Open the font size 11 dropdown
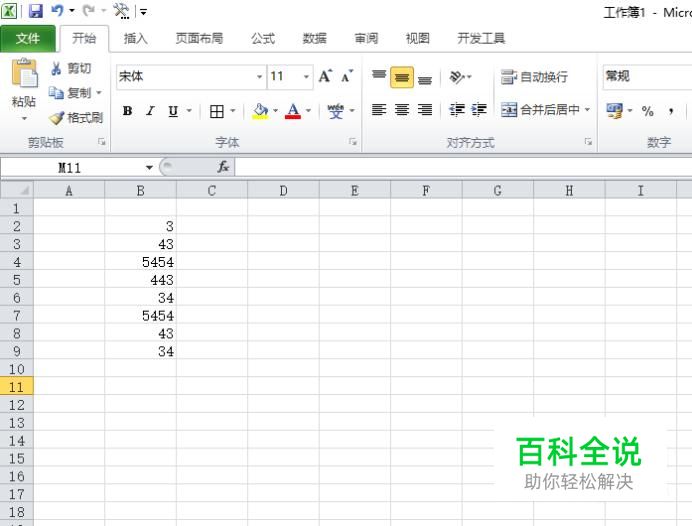 tap(306, 77)
